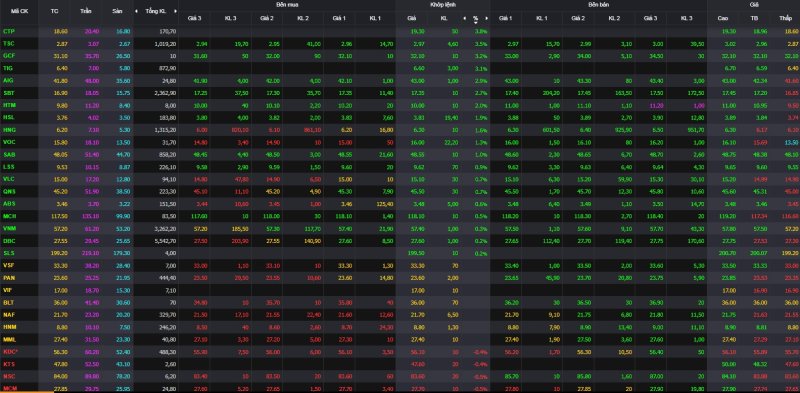Click the left arrow beside Tổng KL
Image resolution: width=800 pixels, height=393 pixels.
[136, 11]
